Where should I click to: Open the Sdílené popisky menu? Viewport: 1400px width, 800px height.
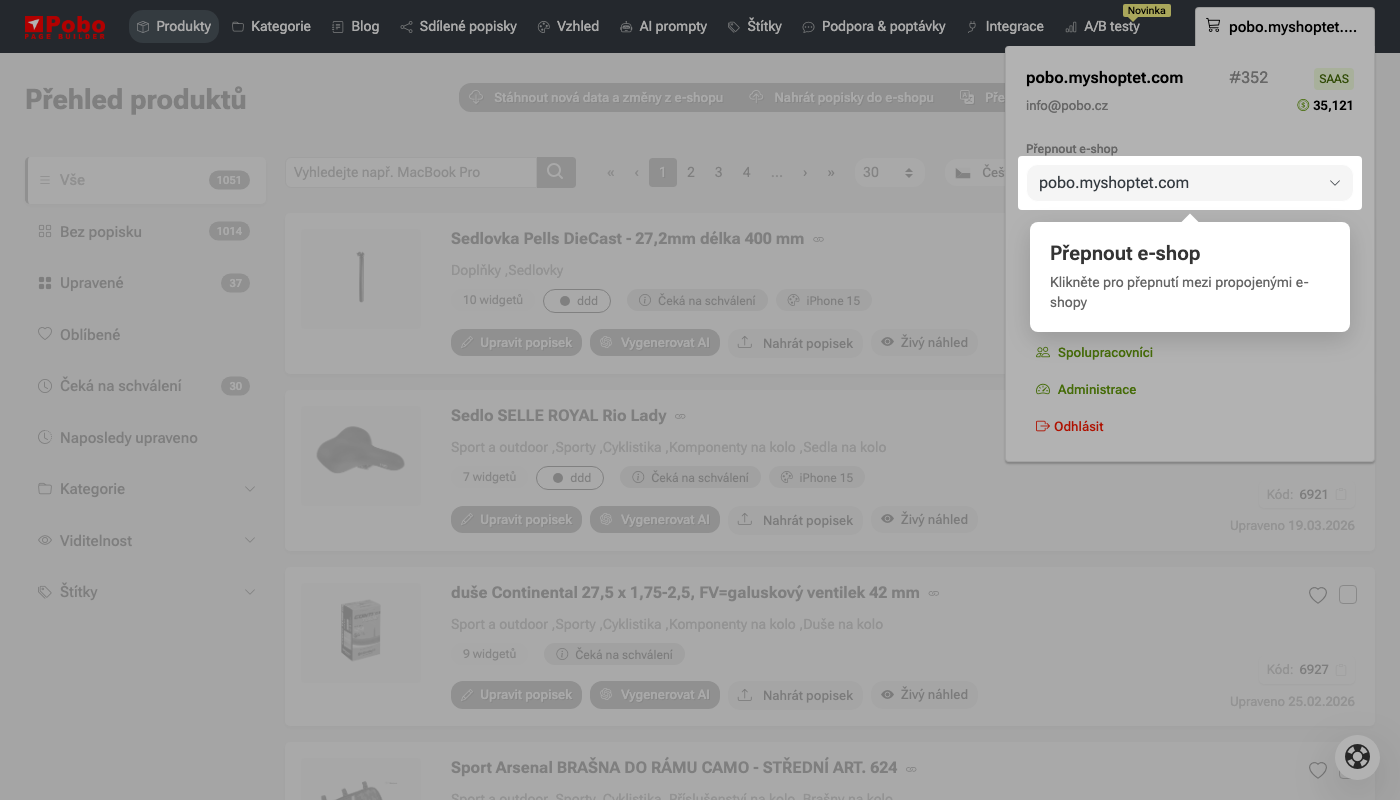click(x=458, y=26)
